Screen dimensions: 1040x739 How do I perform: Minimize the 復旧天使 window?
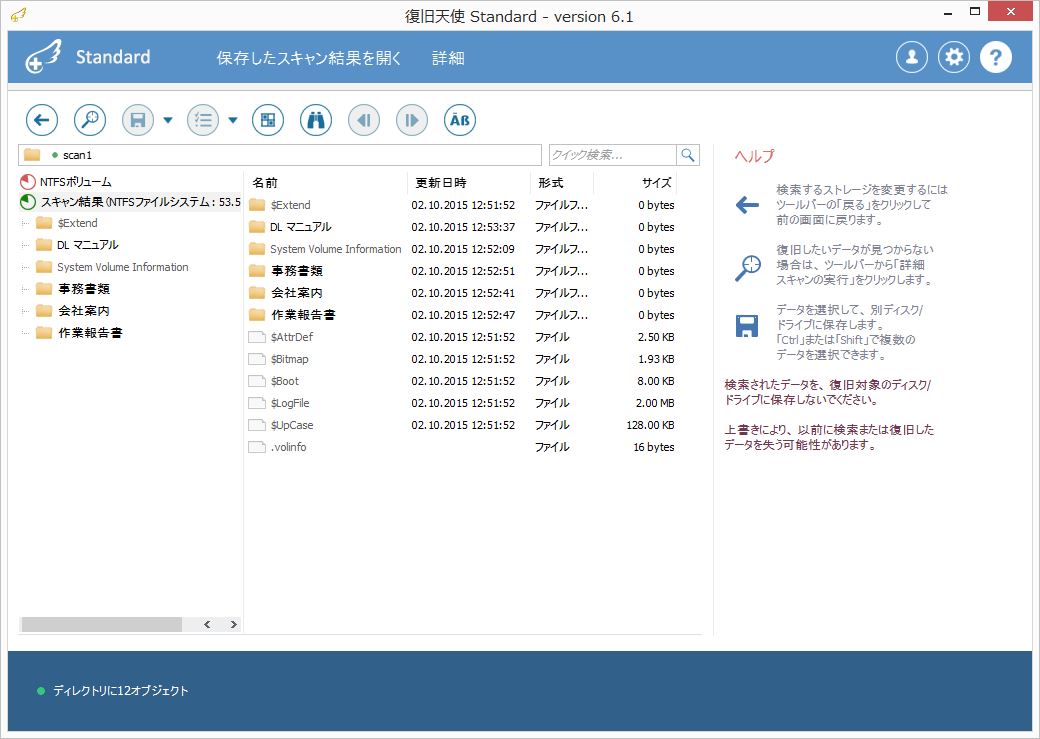click(x=948, y=13)
